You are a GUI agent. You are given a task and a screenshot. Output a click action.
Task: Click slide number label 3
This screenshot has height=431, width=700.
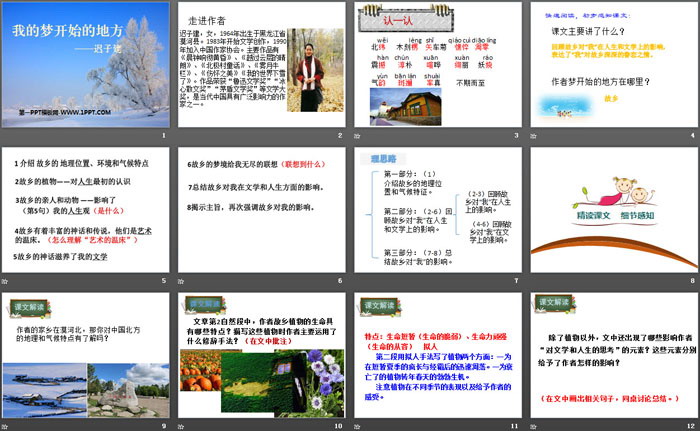(x=516, y=135)
